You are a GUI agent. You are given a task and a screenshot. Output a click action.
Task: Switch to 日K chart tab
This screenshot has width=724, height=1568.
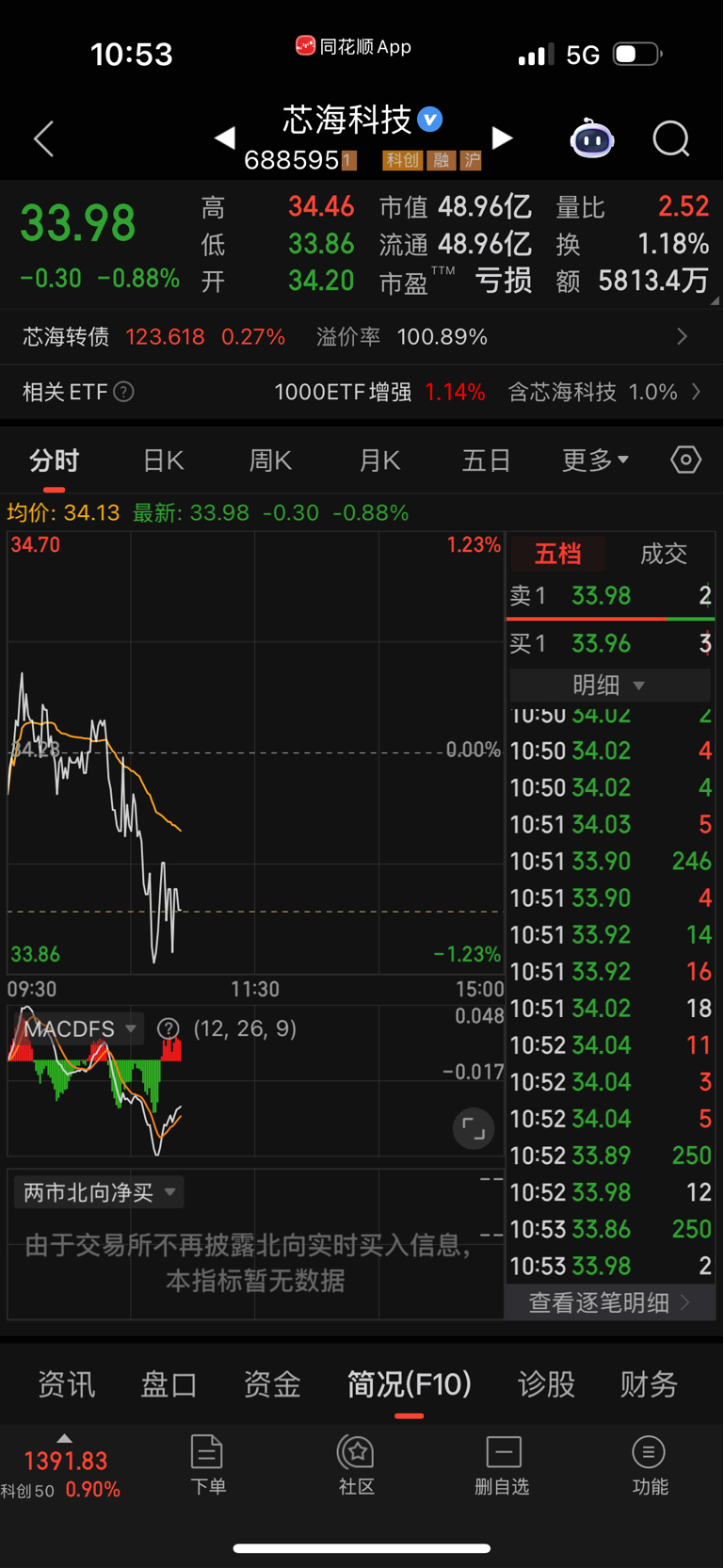point(163,461)
